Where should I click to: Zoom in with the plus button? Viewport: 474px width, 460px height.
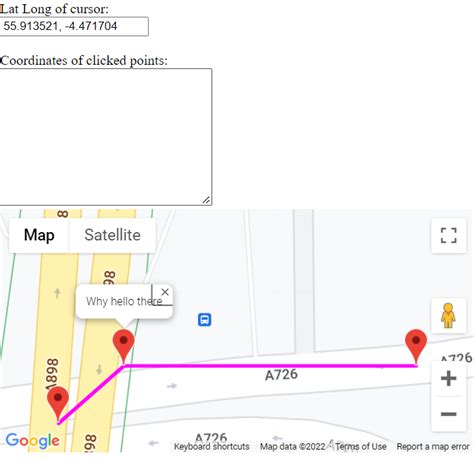[448, 378]
